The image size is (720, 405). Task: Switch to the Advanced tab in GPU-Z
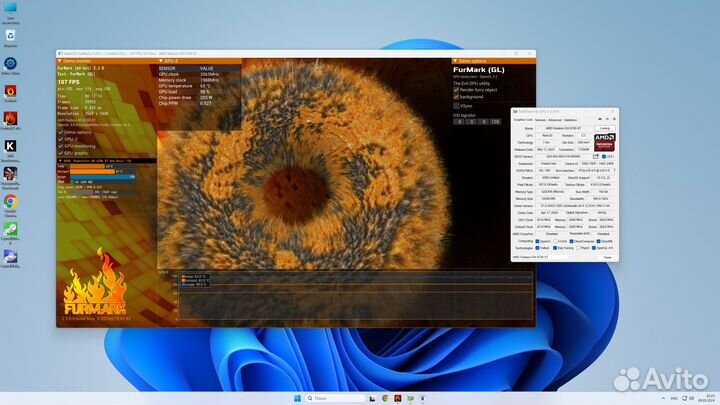[x=555, y=120]
